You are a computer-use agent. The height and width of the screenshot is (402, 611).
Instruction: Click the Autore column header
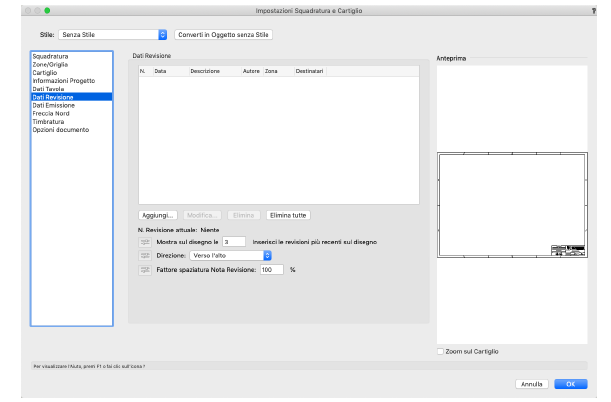point(252,71)
